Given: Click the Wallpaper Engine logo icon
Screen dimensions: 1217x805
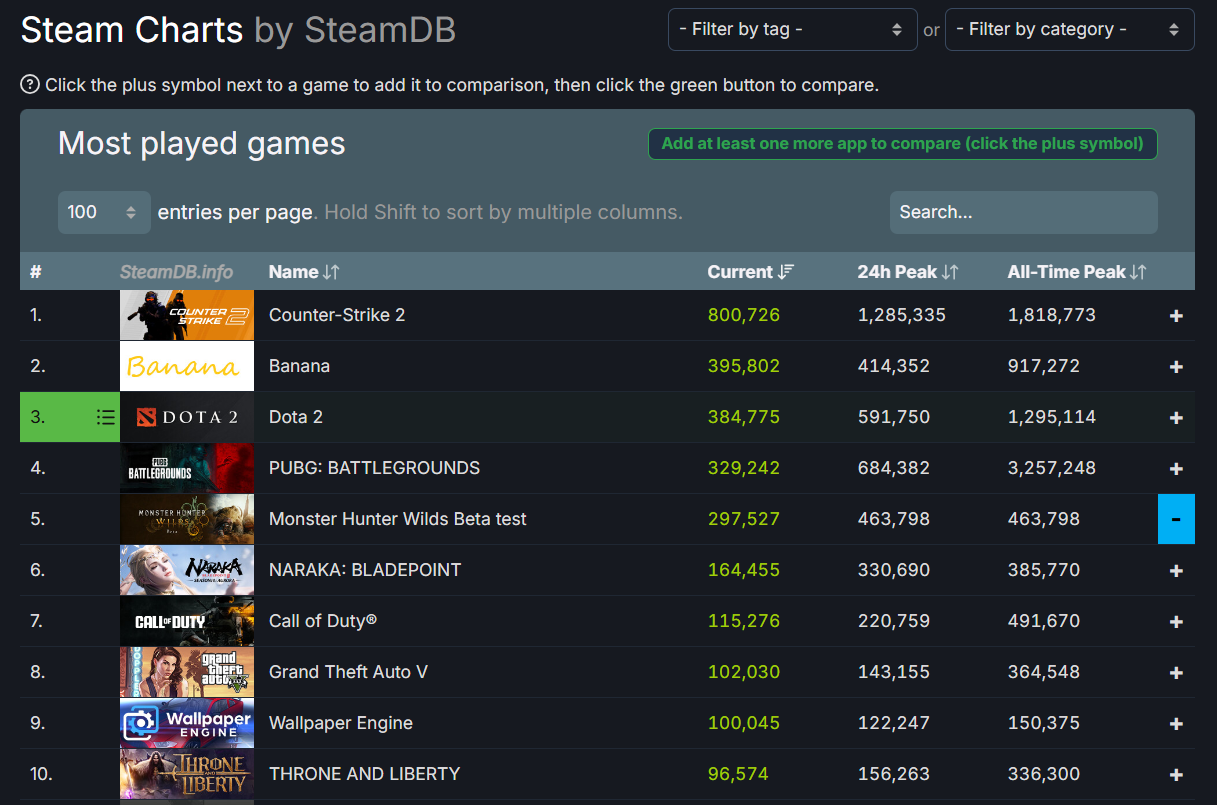Looking at the screenshot, I should pos(187,722).
